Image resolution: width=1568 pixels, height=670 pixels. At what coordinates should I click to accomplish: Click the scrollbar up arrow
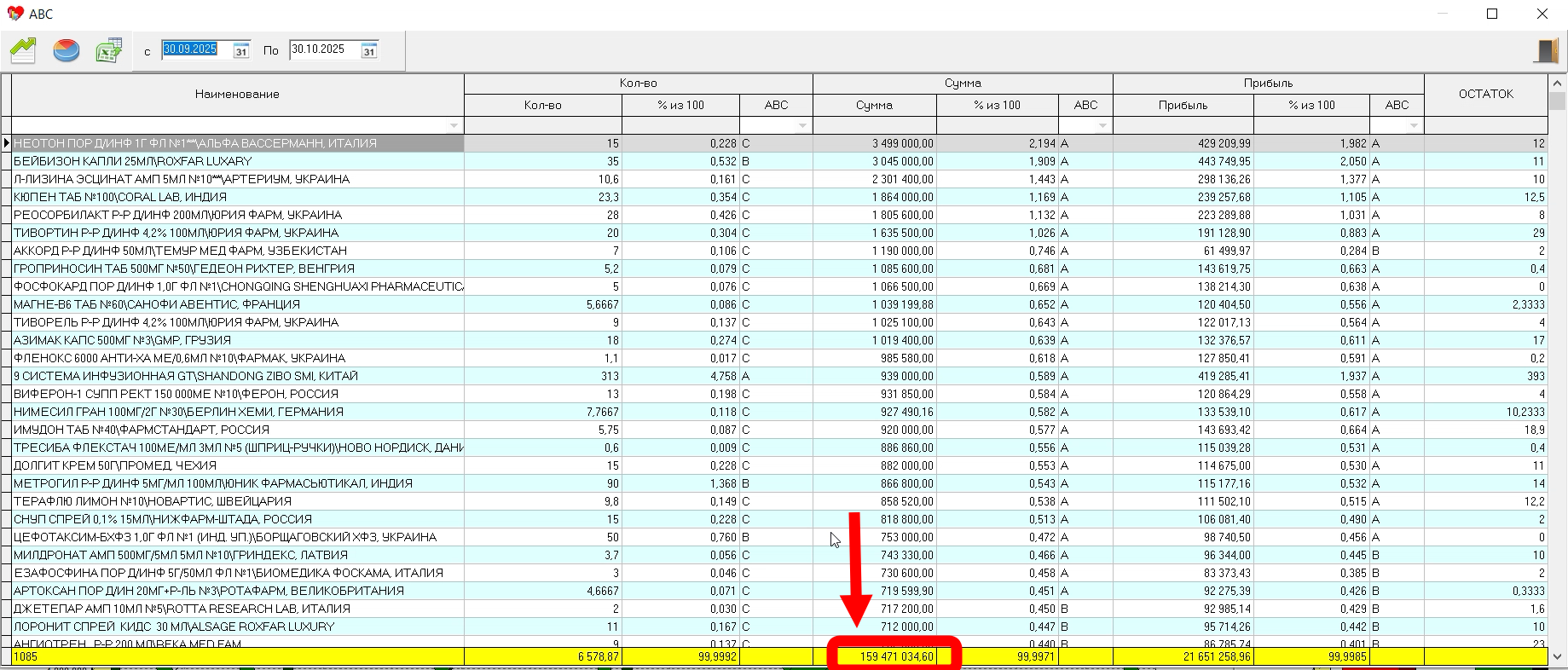tap(1558, 84)
